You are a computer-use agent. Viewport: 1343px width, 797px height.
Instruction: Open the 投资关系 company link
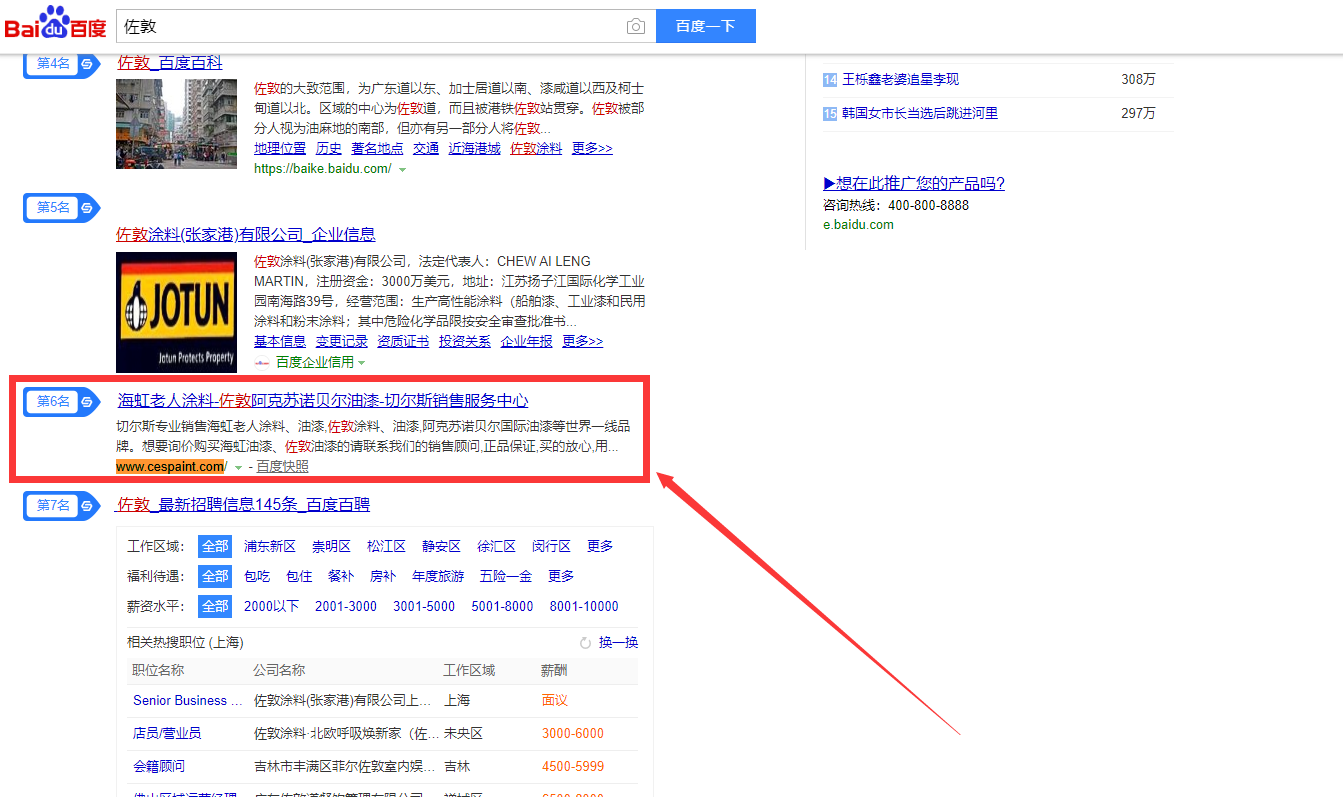pos(465,341)
